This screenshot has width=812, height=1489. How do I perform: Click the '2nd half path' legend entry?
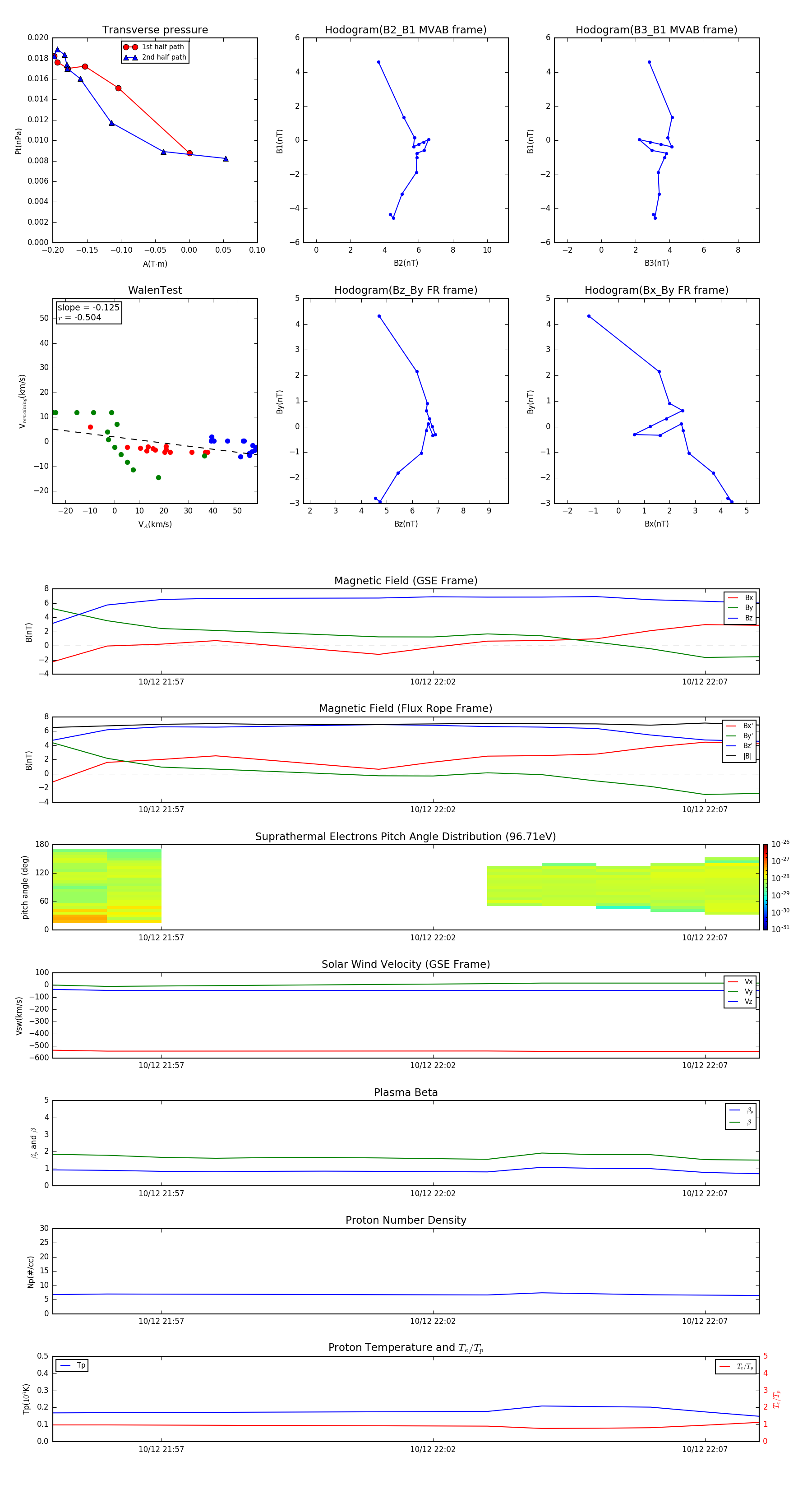(x=154, y=57)
